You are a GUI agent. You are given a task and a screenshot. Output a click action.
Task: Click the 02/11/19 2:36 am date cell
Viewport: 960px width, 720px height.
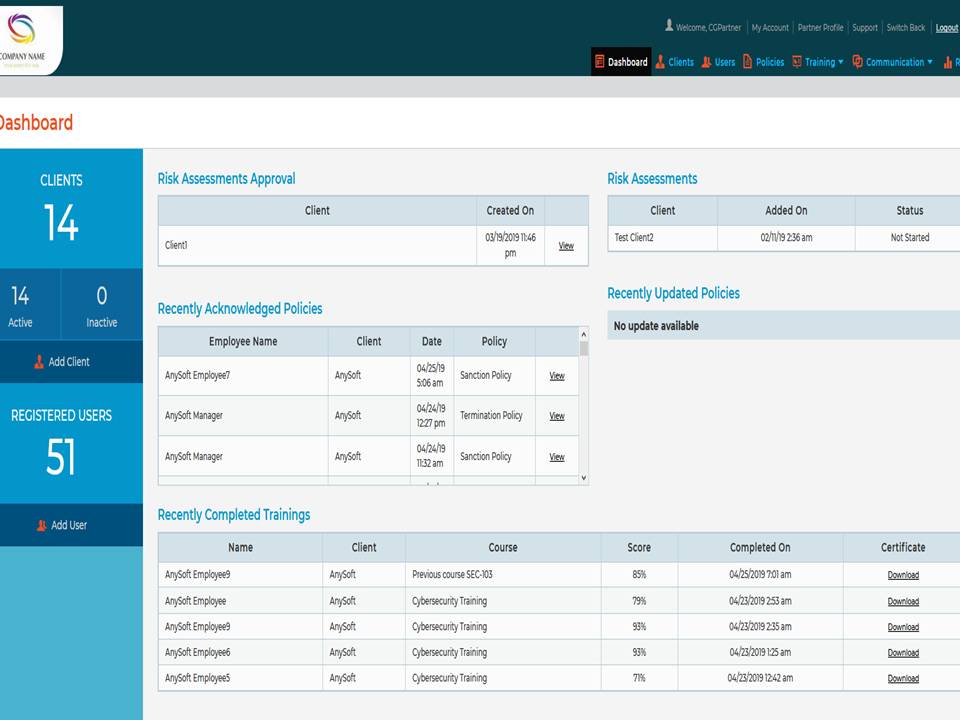point(786,238)
